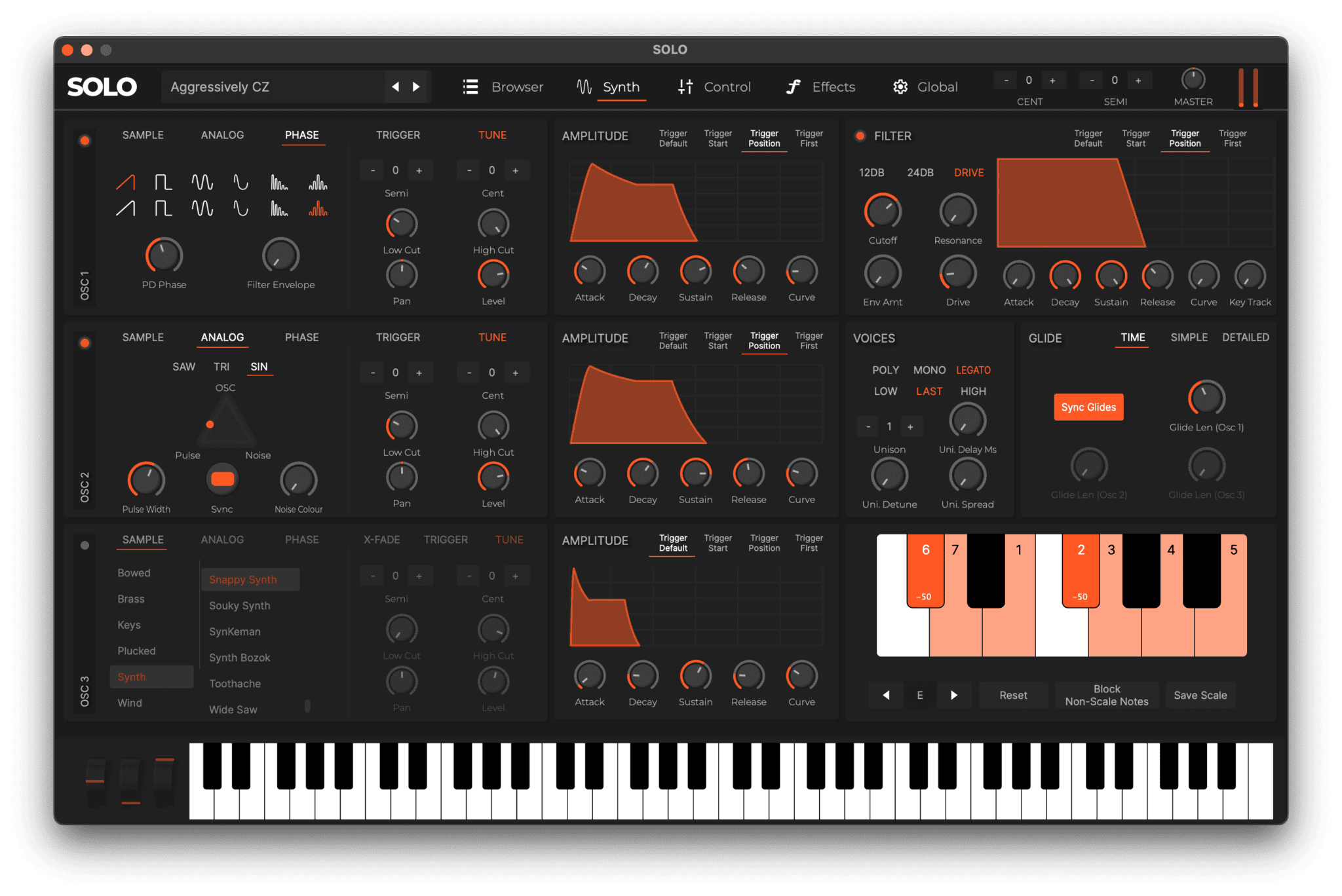Viewport: 1342px width, 896px height.
Task: Click plus to raise OSC 1 Semi value
Action: click(420, 170)
